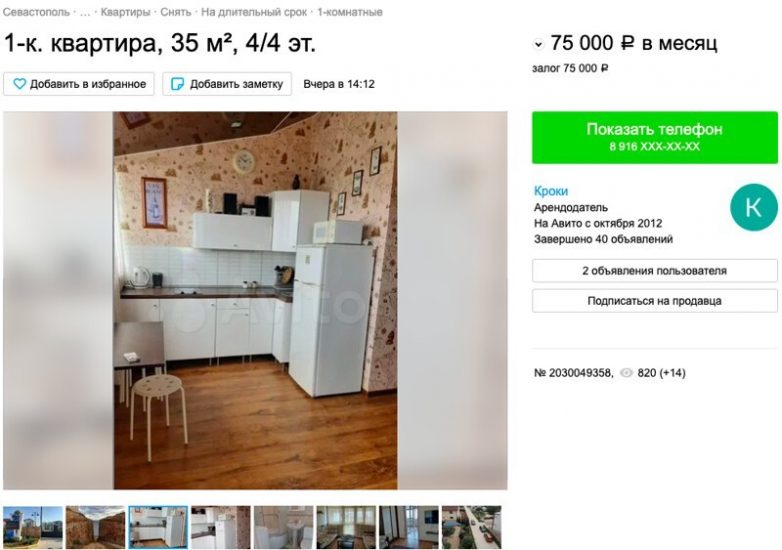This screenshot has height=550, width=782.
Task: Click the Добавить в избранное button
Action: [79, 84]
